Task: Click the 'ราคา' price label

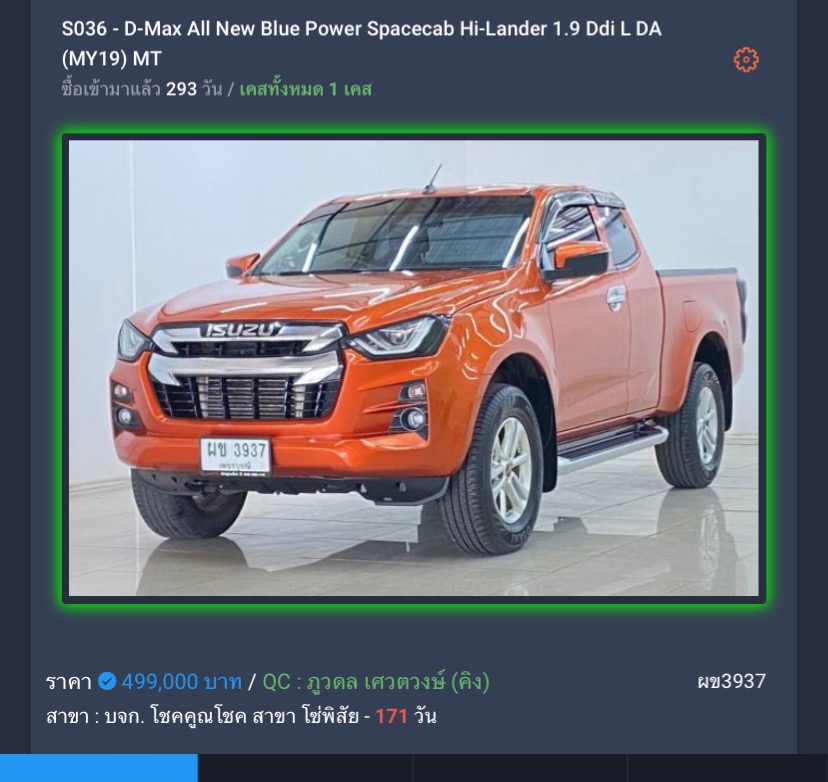Action: pyautogui.click(x=69, y=682)
